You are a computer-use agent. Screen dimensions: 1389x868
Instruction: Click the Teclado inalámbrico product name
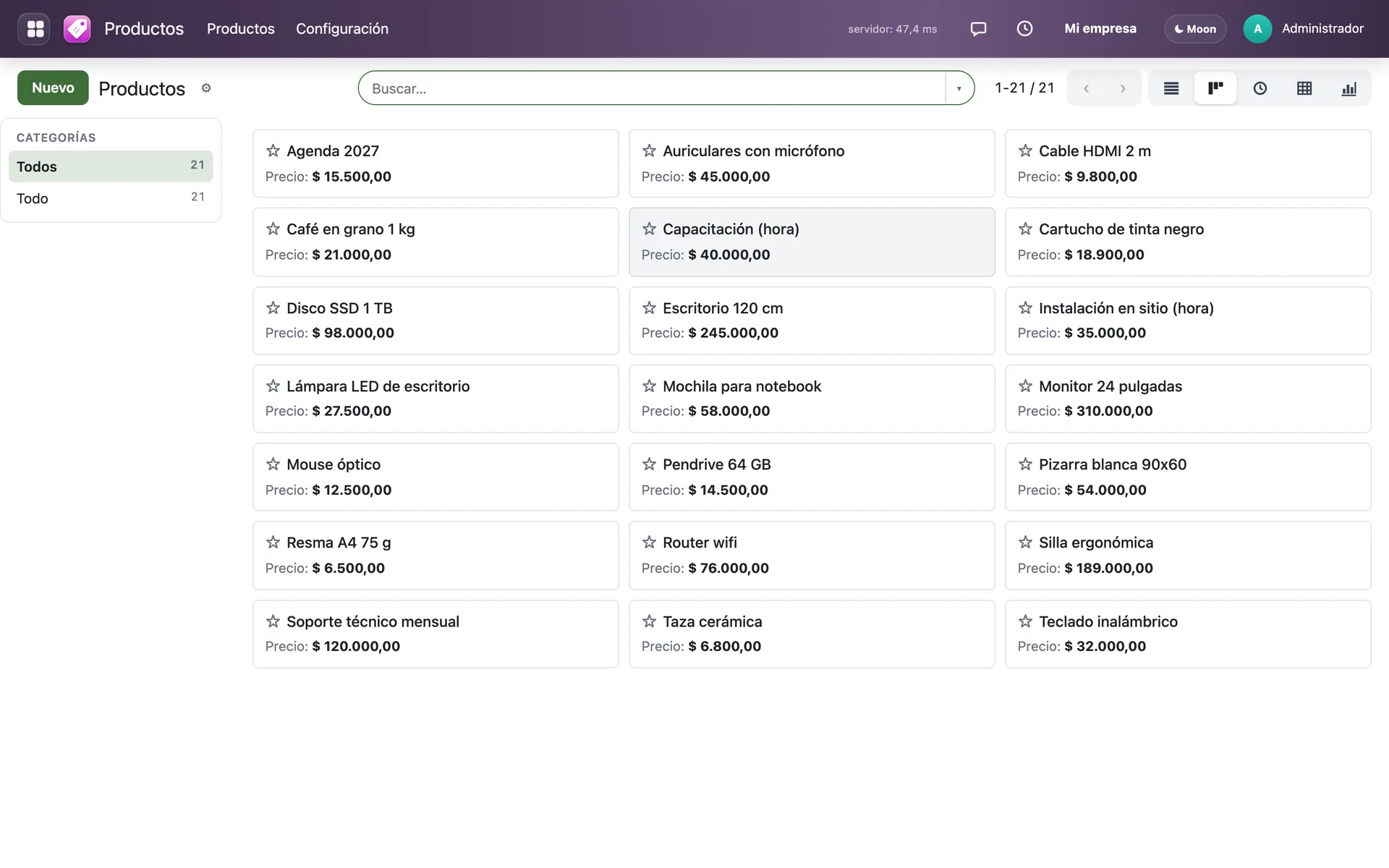[x=1108, y=621]
